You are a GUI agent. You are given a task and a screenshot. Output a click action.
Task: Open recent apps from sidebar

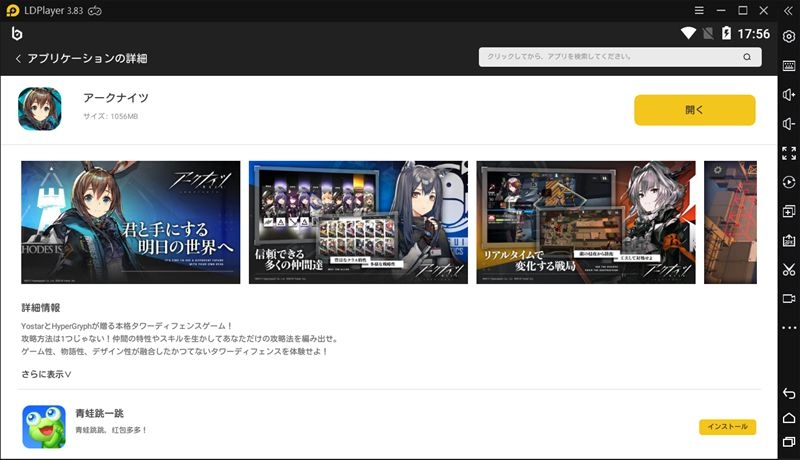pyautogui.click(x=789, y=442)
